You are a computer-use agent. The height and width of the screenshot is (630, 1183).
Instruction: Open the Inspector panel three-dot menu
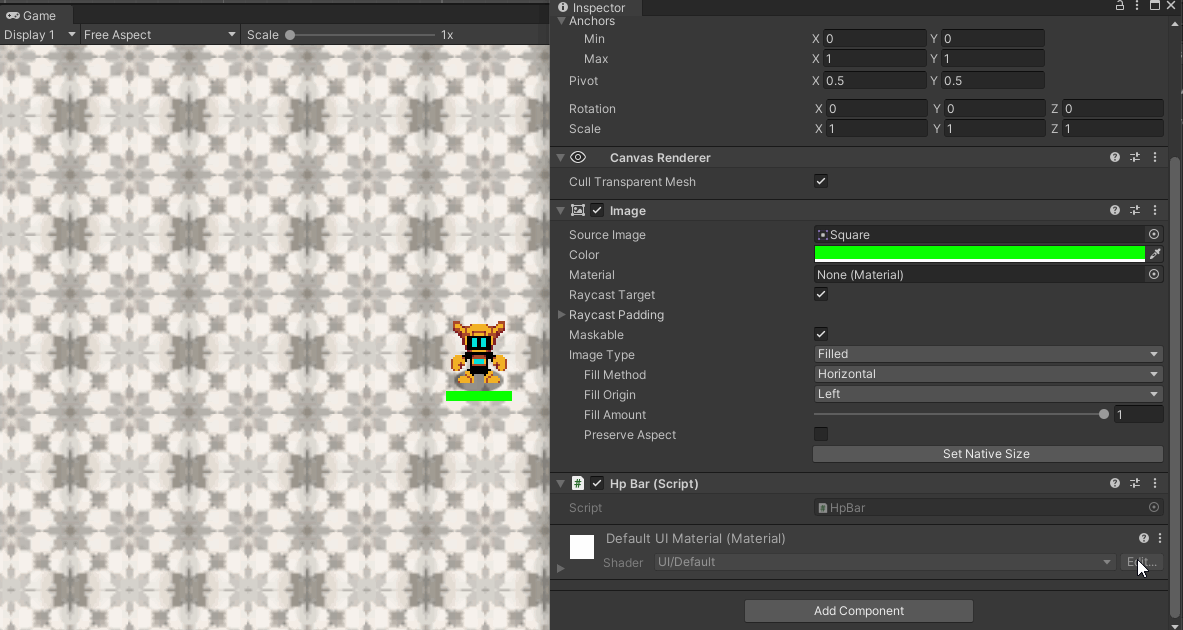point(1137,6)
